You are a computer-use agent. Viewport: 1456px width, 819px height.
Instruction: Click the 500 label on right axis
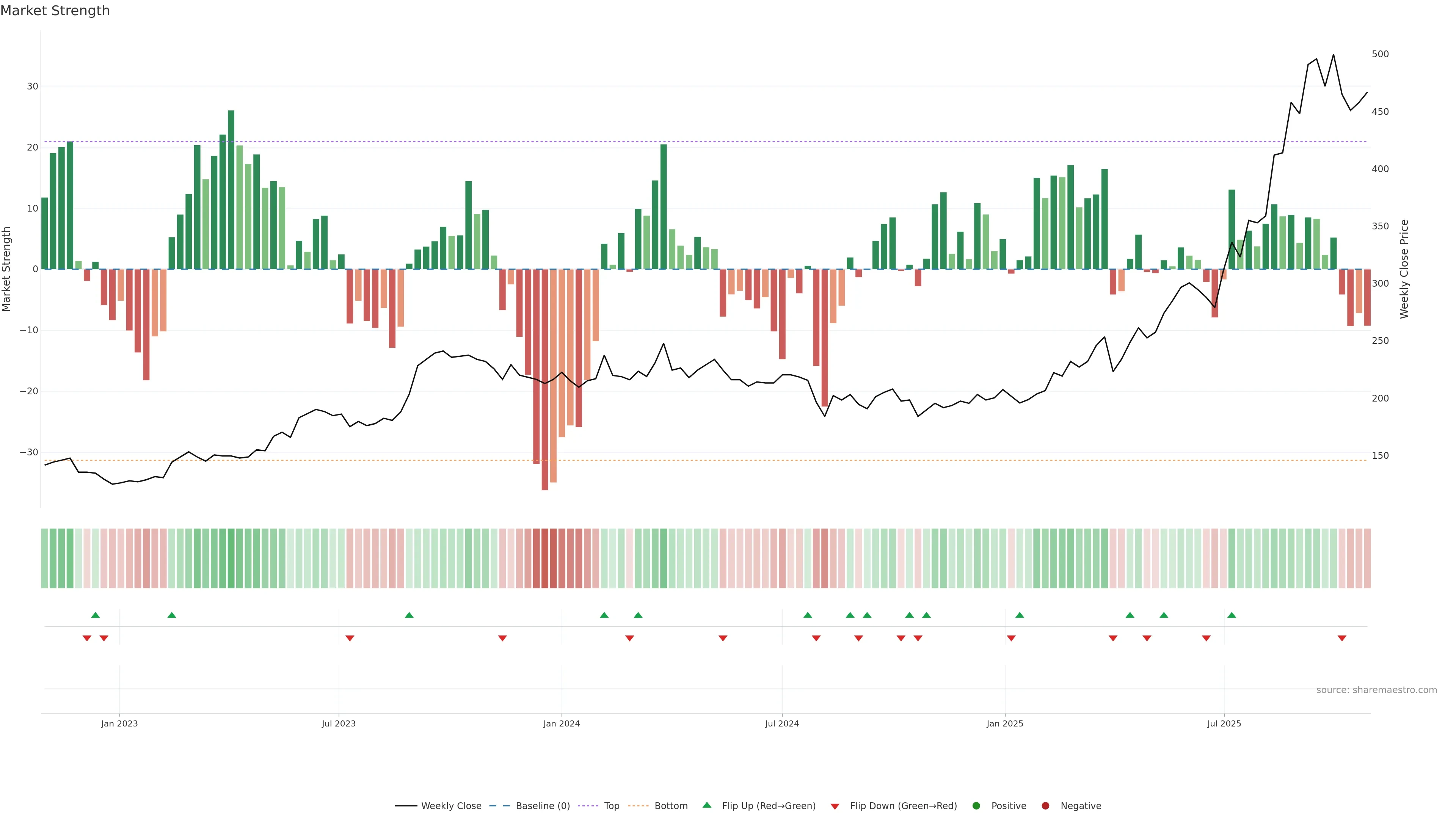(1380, 54)
